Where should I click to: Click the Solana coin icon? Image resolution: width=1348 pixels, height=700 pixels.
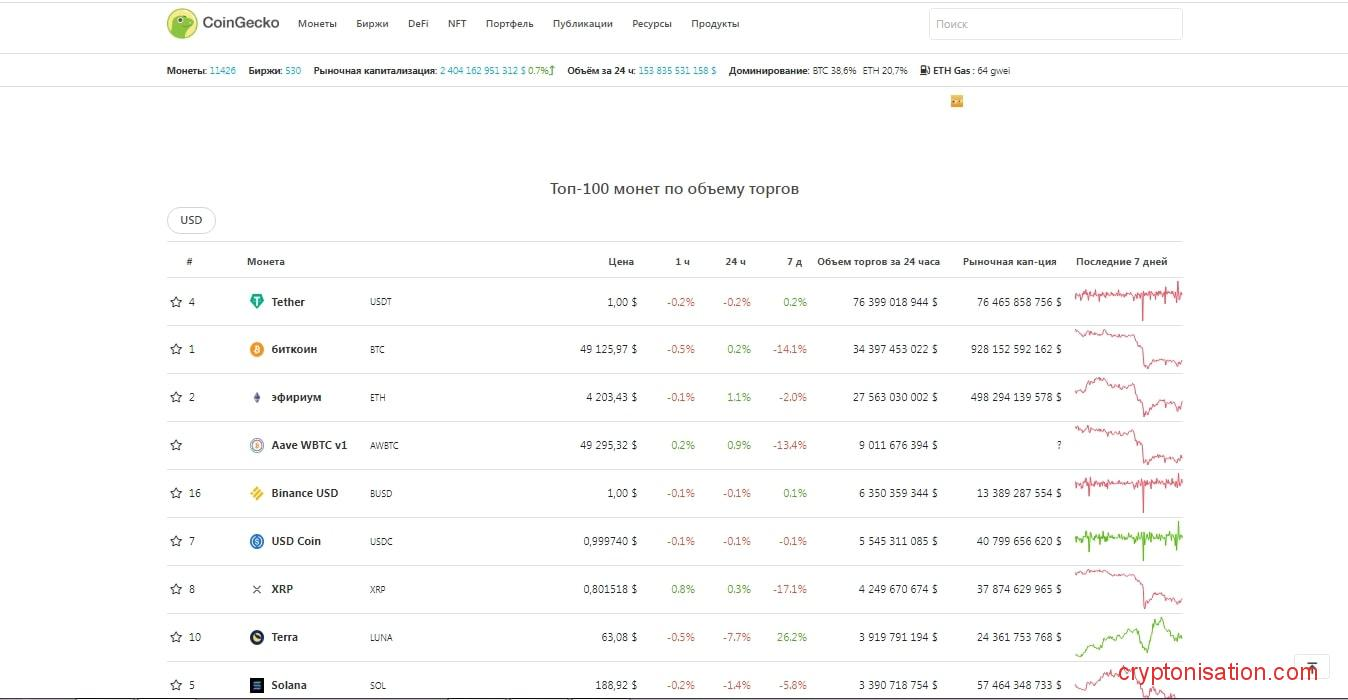coord(257,686)
